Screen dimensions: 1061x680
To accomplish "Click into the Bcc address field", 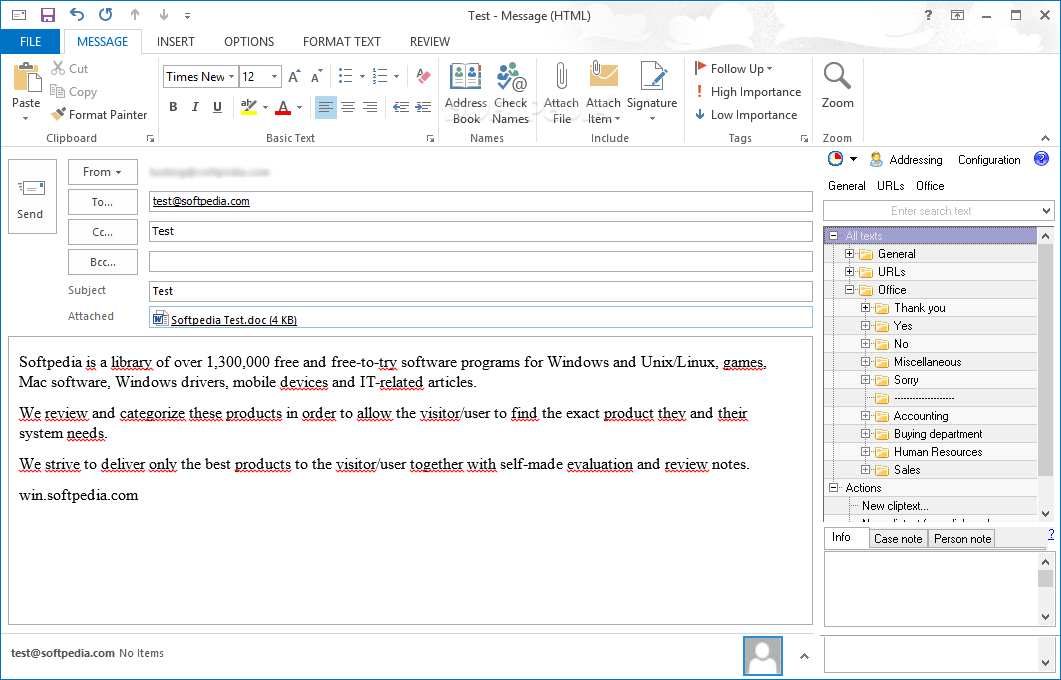I will 480,262.
